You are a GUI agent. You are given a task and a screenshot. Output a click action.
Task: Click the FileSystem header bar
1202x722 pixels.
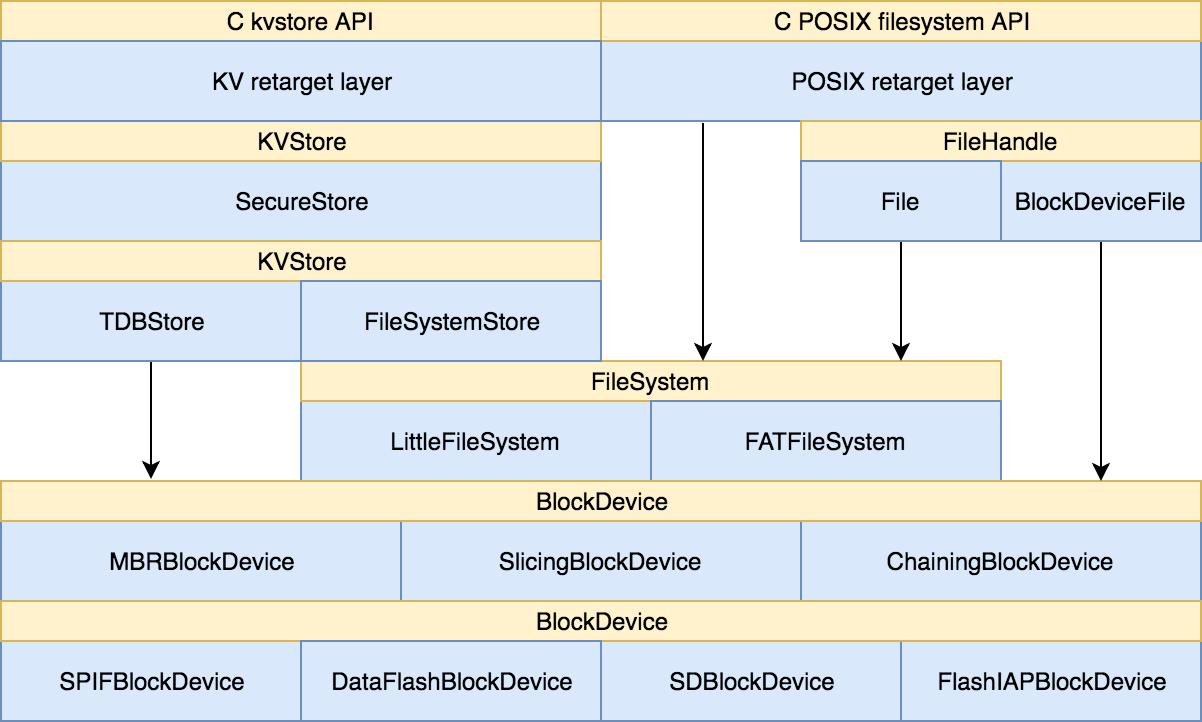pyautogui.click(x=650, y=381)
